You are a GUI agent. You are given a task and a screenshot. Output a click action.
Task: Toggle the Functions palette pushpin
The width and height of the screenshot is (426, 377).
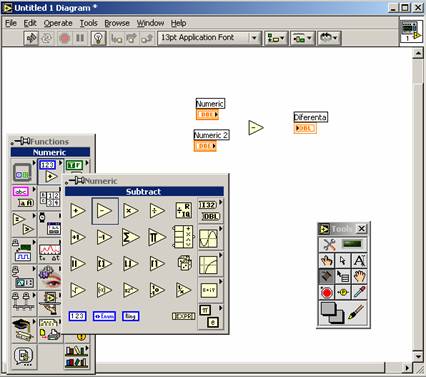(22, 141)
